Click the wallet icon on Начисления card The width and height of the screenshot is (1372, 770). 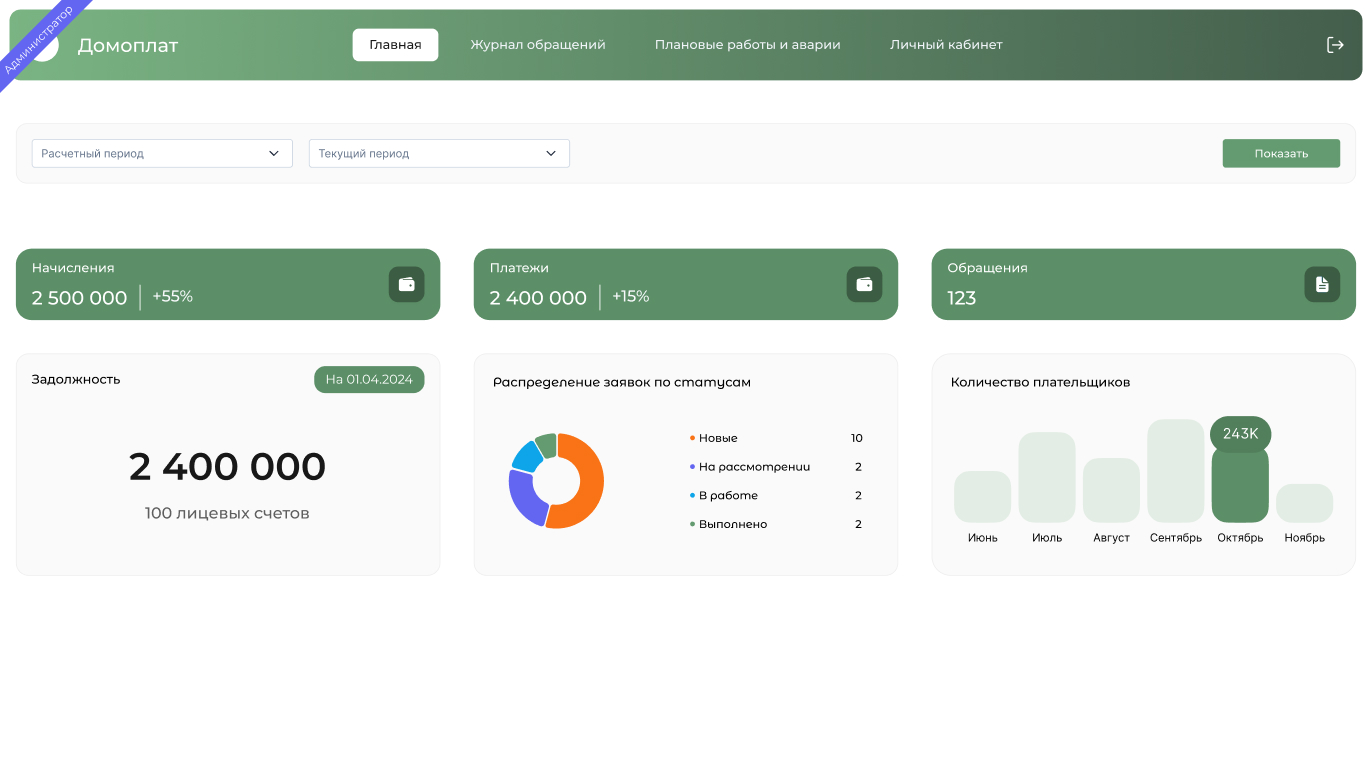(406, 284)
